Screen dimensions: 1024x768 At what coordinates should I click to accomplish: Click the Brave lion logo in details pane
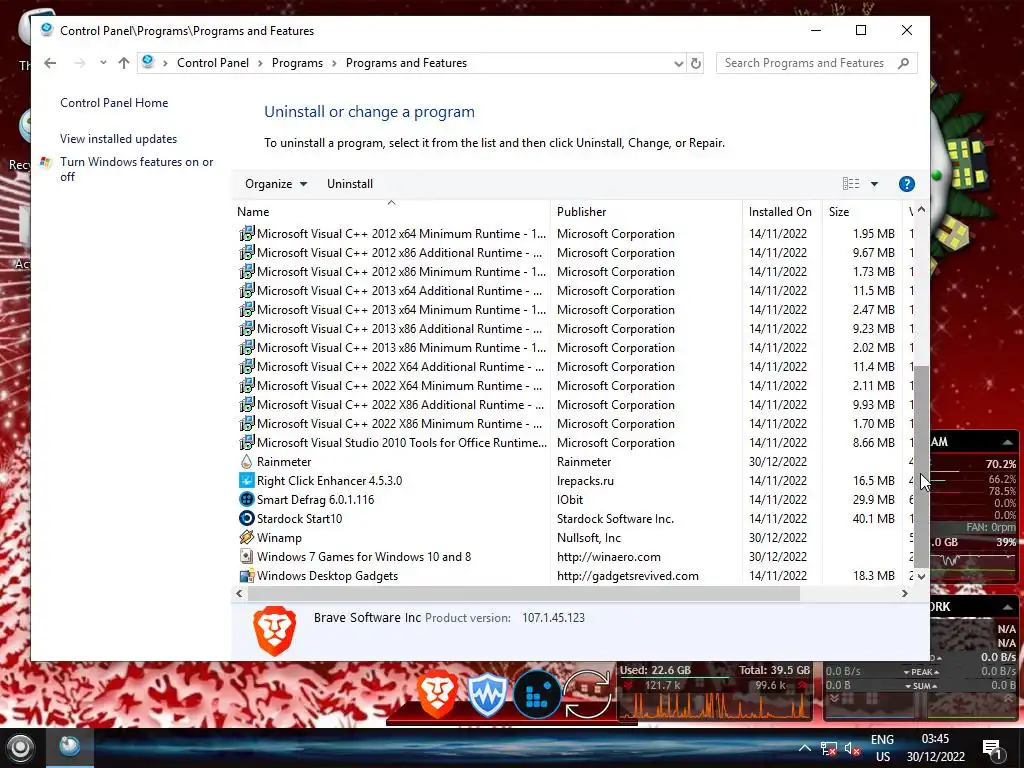275,631
